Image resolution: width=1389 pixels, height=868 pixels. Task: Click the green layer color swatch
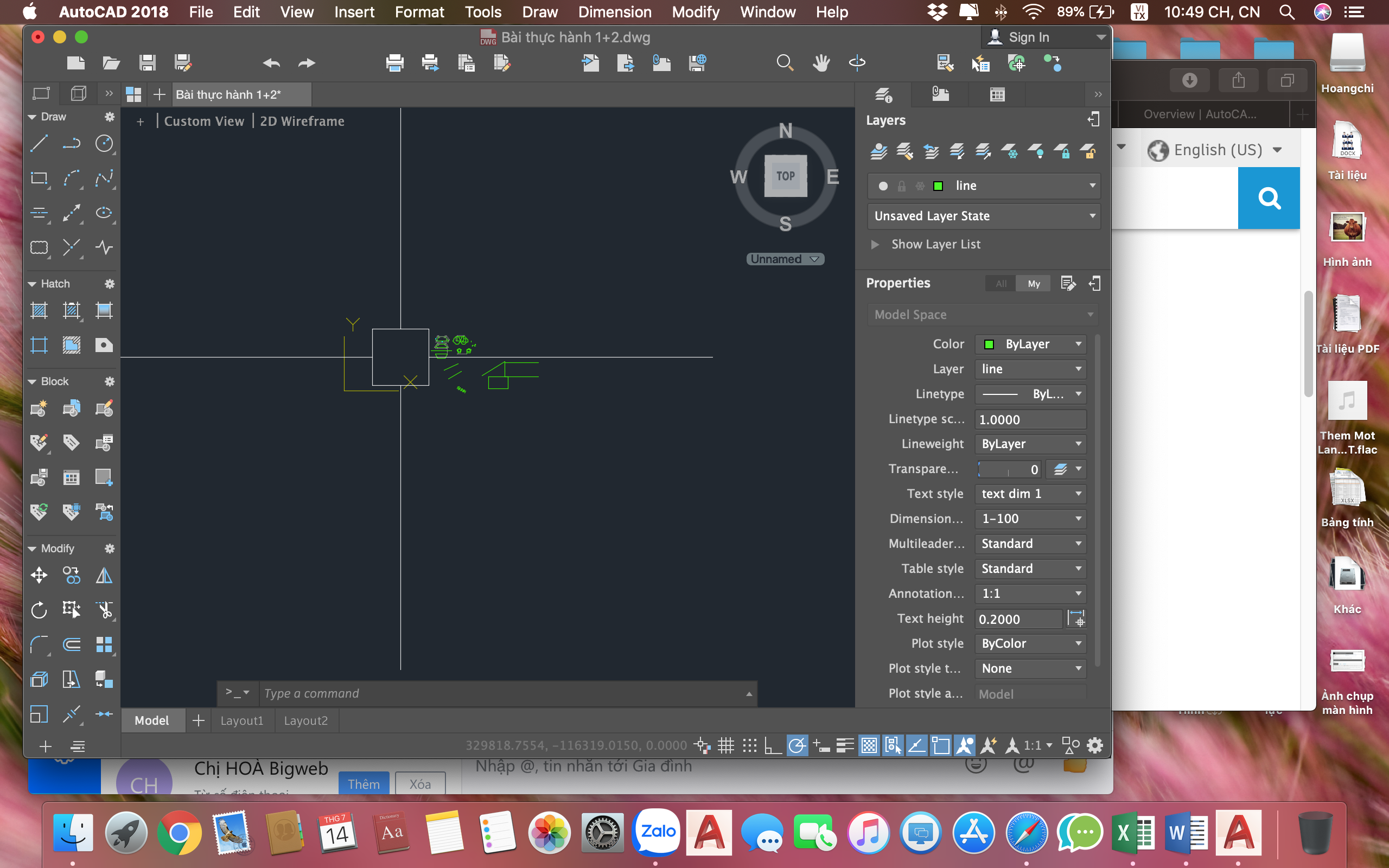(x=939, y=186)
